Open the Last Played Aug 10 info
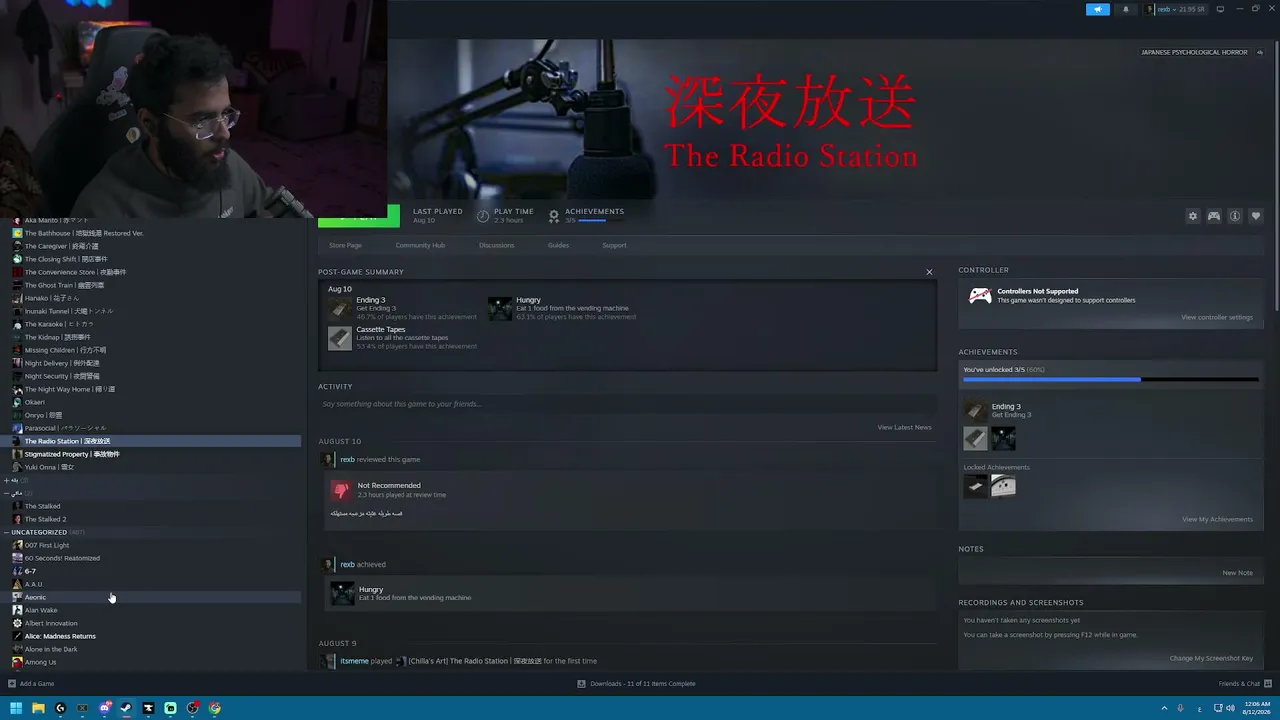Viewport: 1280px width, 720px height. pos(437,215)
